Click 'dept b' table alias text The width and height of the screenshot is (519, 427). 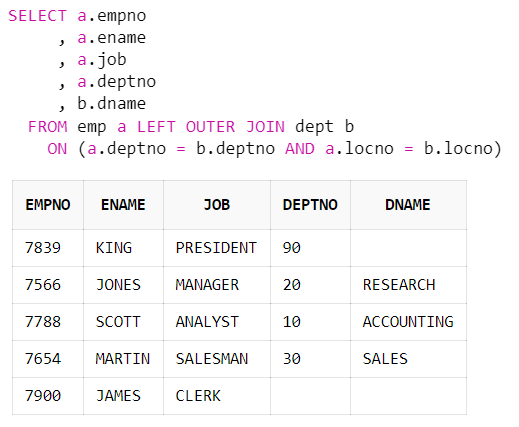324,127
